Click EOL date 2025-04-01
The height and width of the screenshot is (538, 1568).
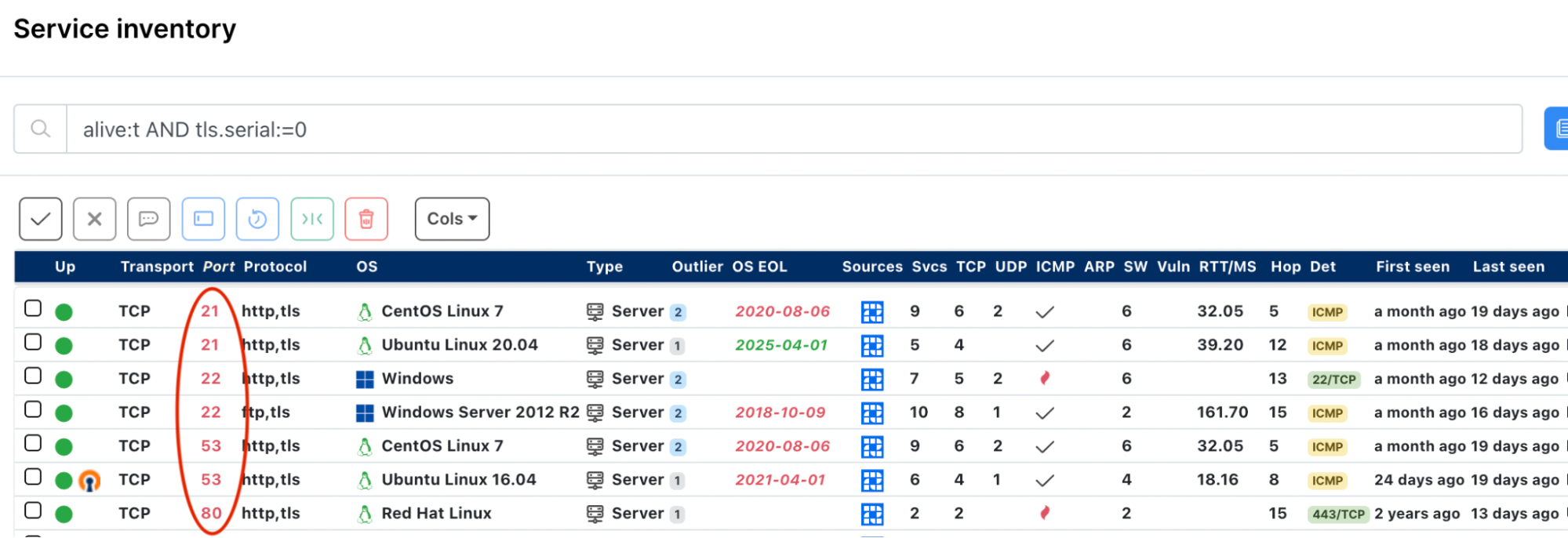click(781, 345)
